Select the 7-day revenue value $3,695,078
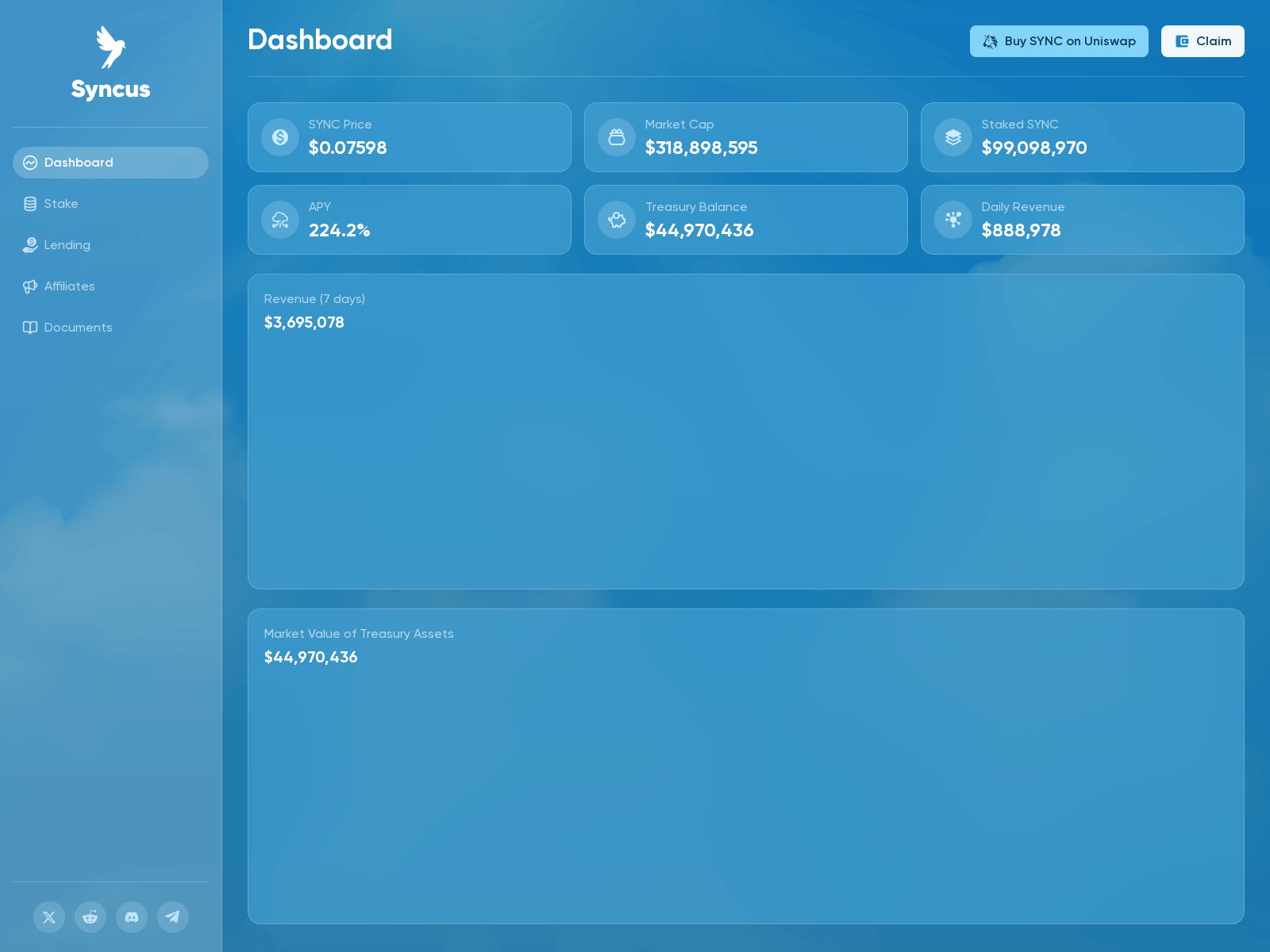This screenshot has width=1270, height=952. point(304,322)
